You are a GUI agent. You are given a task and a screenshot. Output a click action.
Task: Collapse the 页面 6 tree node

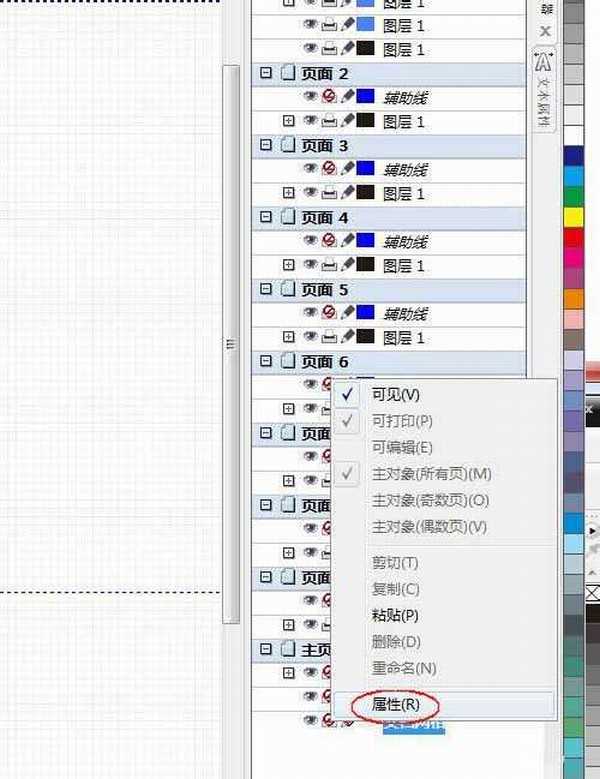coord(266,362)
